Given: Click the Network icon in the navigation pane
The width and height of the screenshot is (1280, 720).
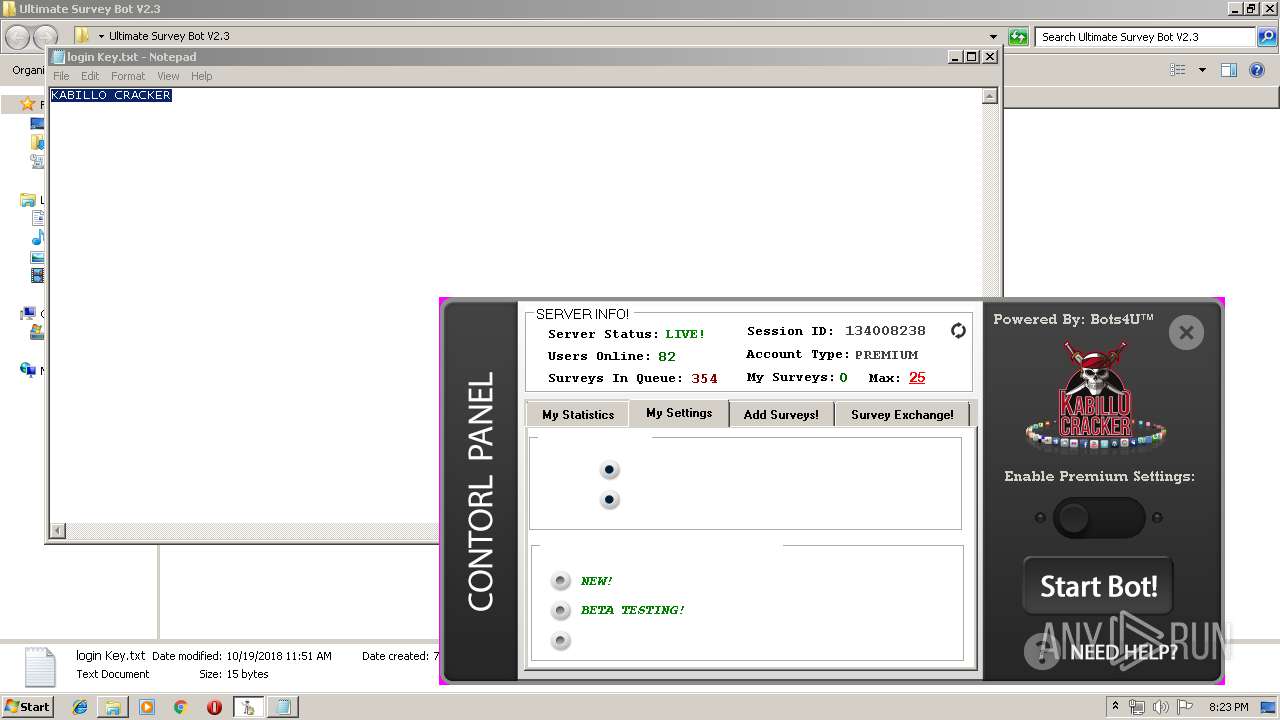Looking at the screenshot, I should (28, 370).
